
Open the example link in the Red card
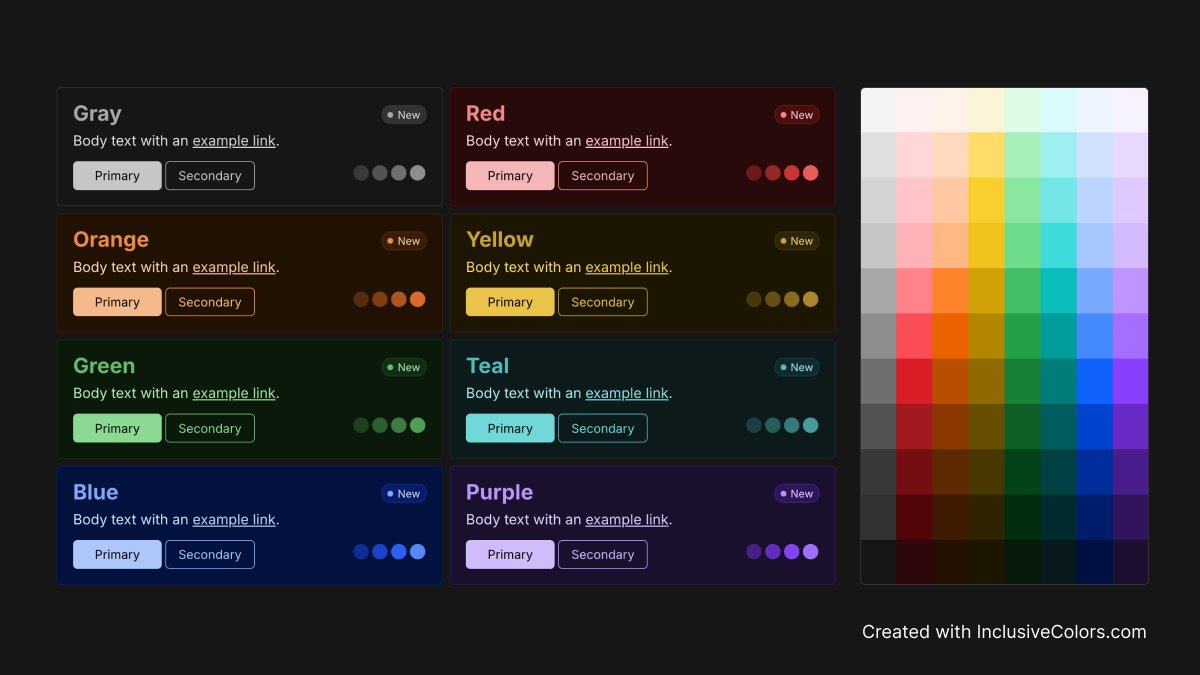(627, 141)
